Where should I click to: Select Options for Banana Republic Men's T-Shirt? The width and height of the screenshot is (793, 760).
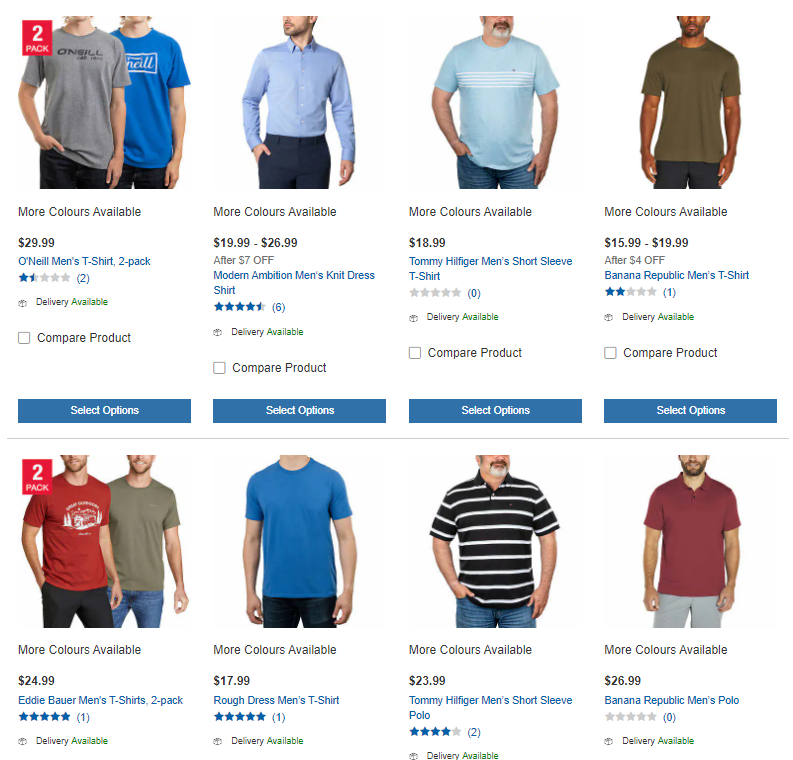(x=690, y=411)
